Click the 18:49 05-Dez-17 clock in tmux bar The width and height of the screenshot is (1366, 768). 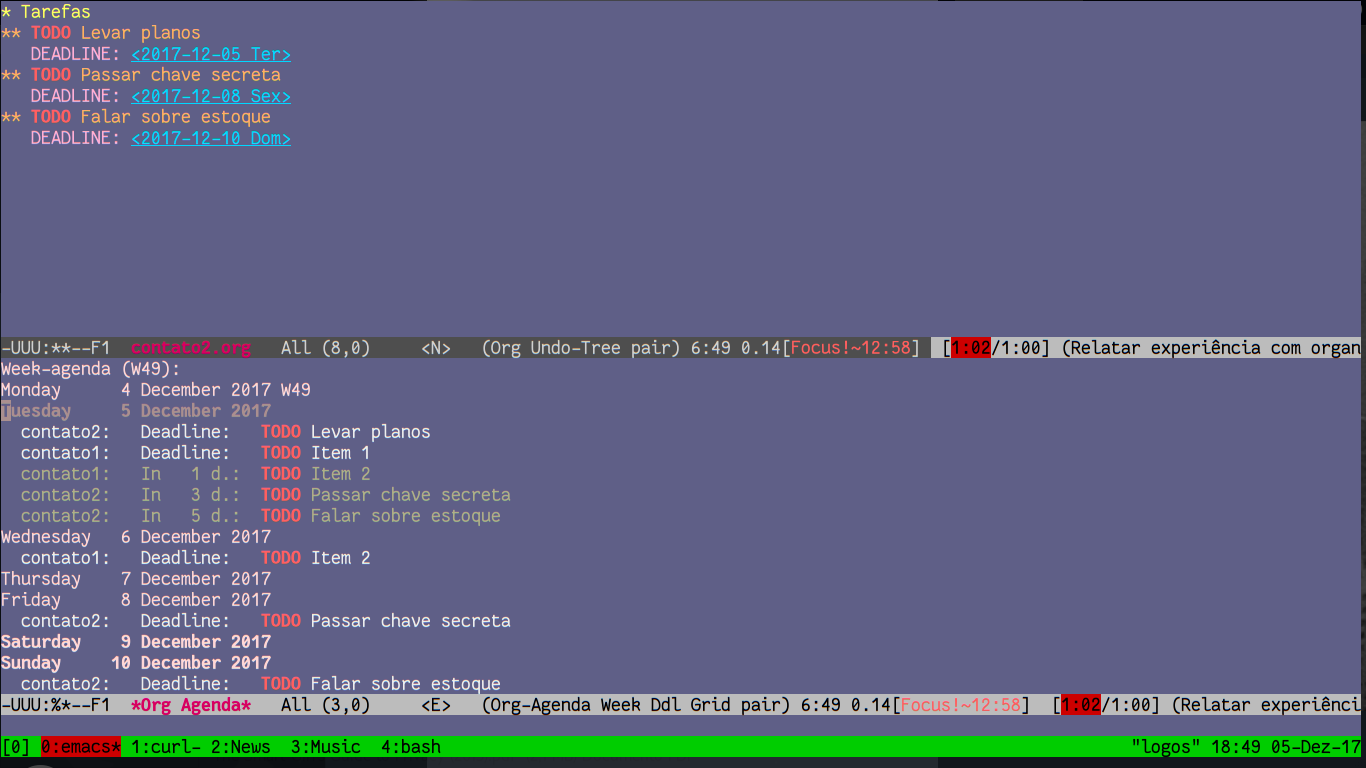click(1286, 747)
